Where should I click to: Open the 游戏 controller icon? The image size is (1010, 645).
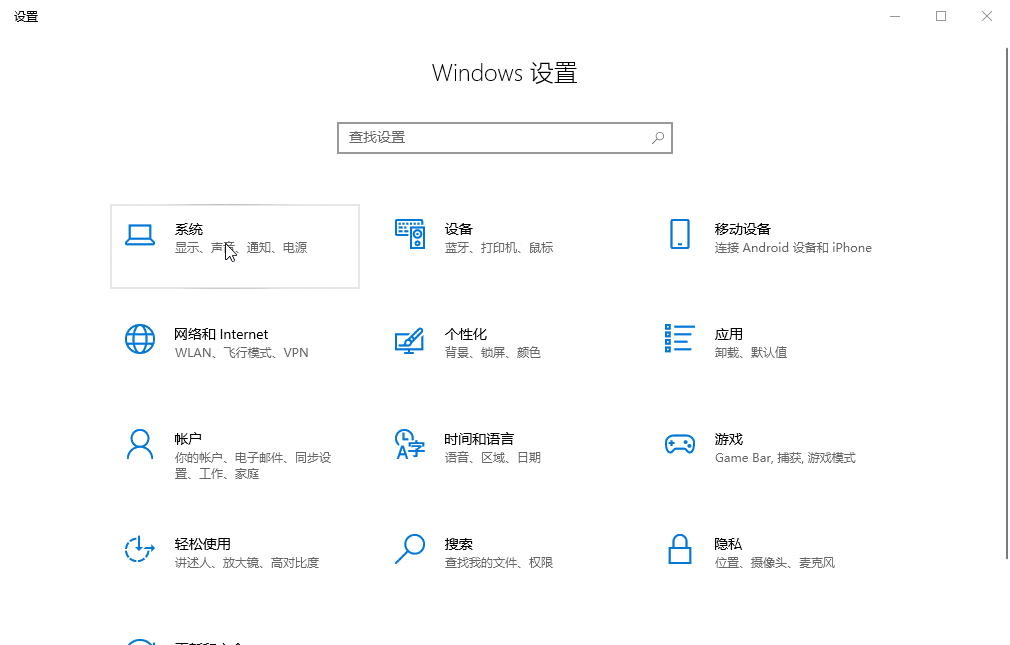680,444
